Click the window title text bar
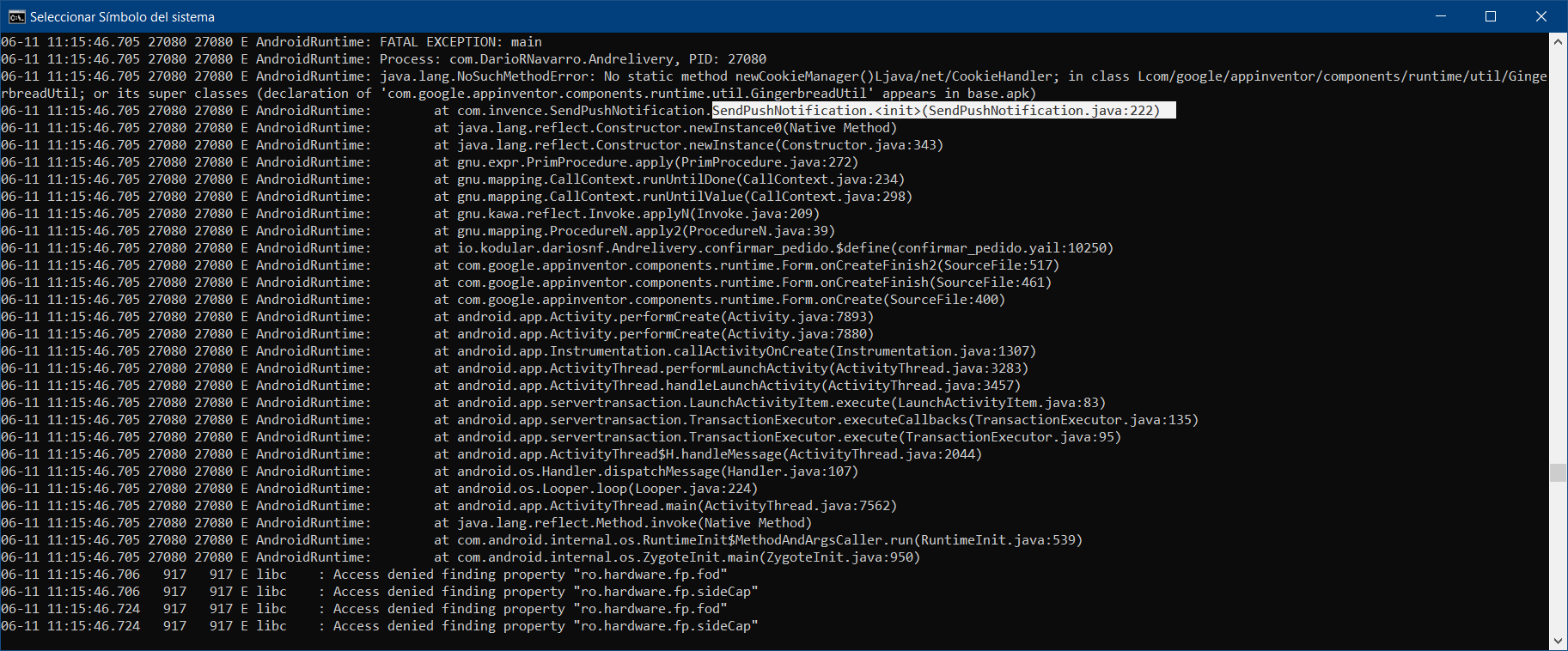 point(122,17)
